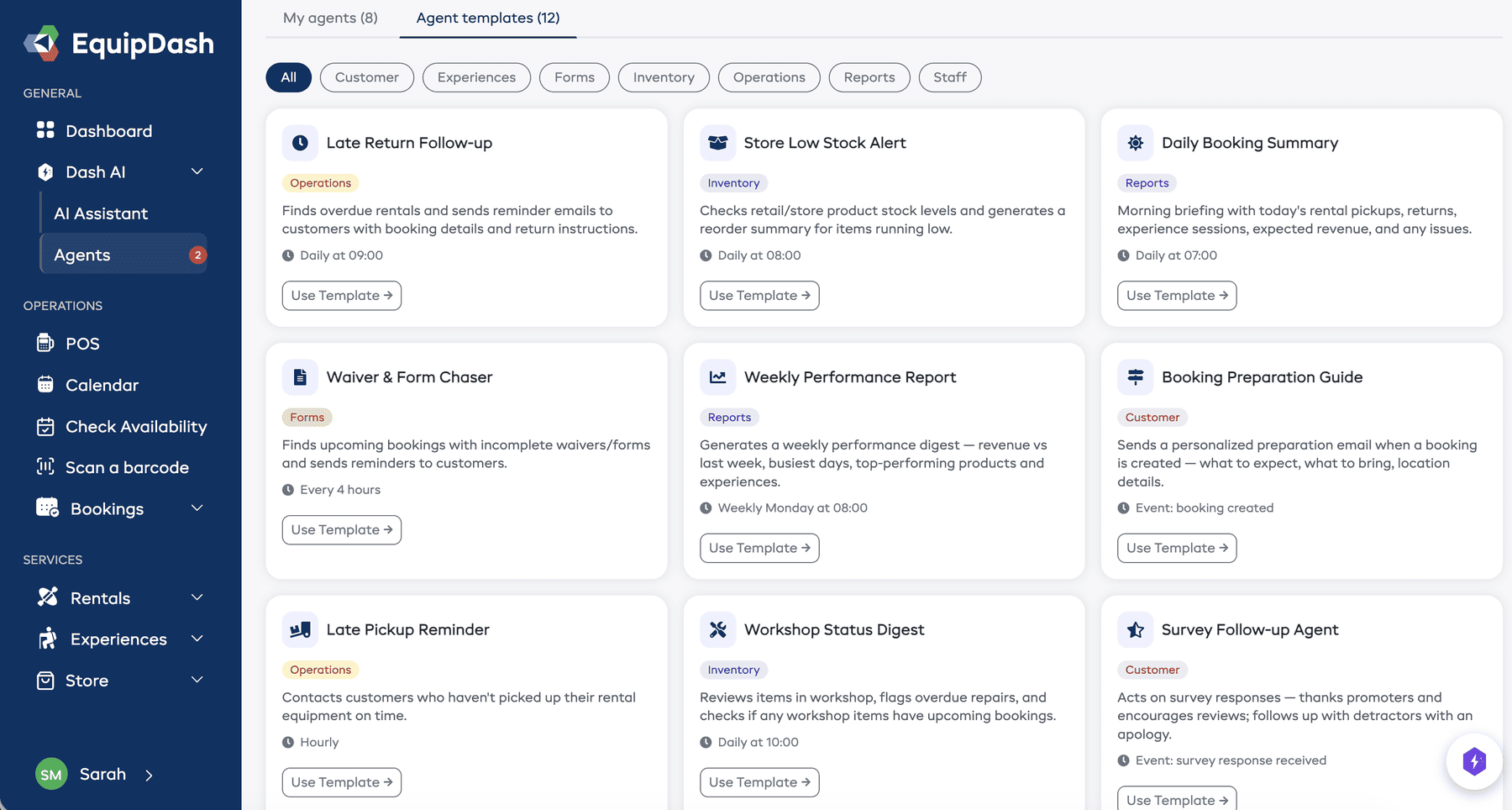Open AI Assistant in sidebar
The width and height of the screenshot is (1512, 810).
point(101,213)
